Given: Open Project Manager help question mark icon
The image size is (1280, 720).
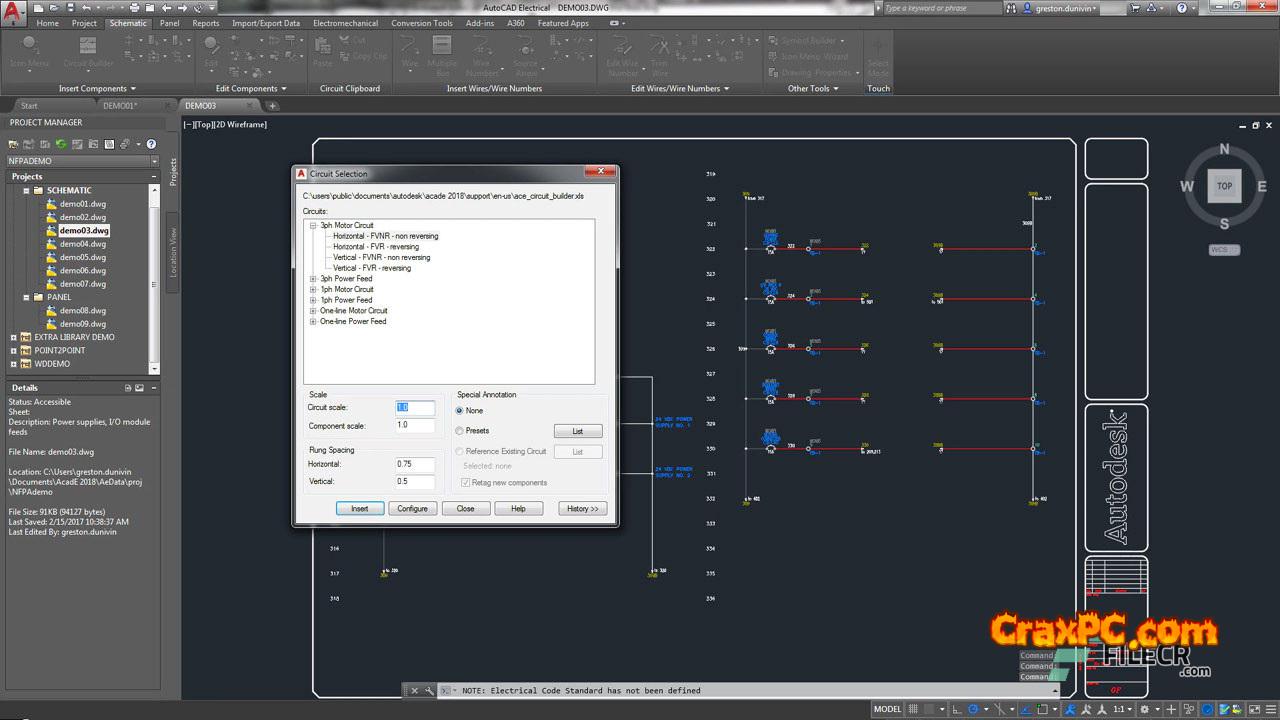Looking at the screenshot, I should pyautogui.click(x=151, y=144).
